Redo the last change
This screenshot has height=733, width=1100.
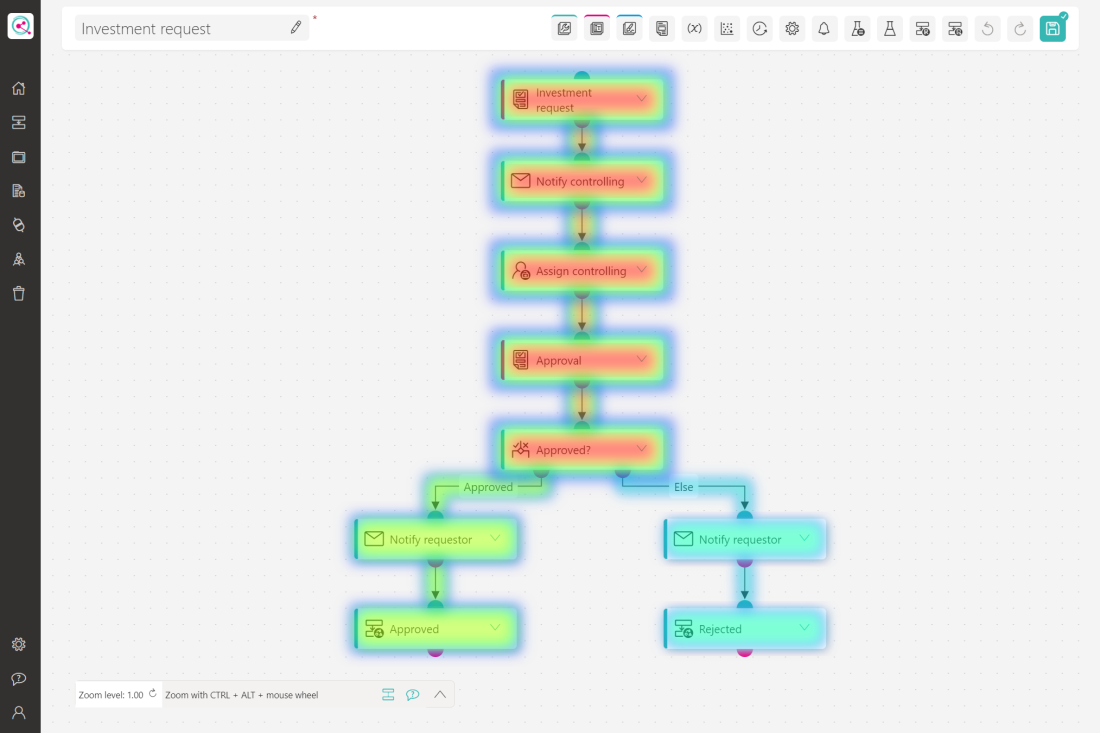pyautogui.click(x=1020, y=29)
